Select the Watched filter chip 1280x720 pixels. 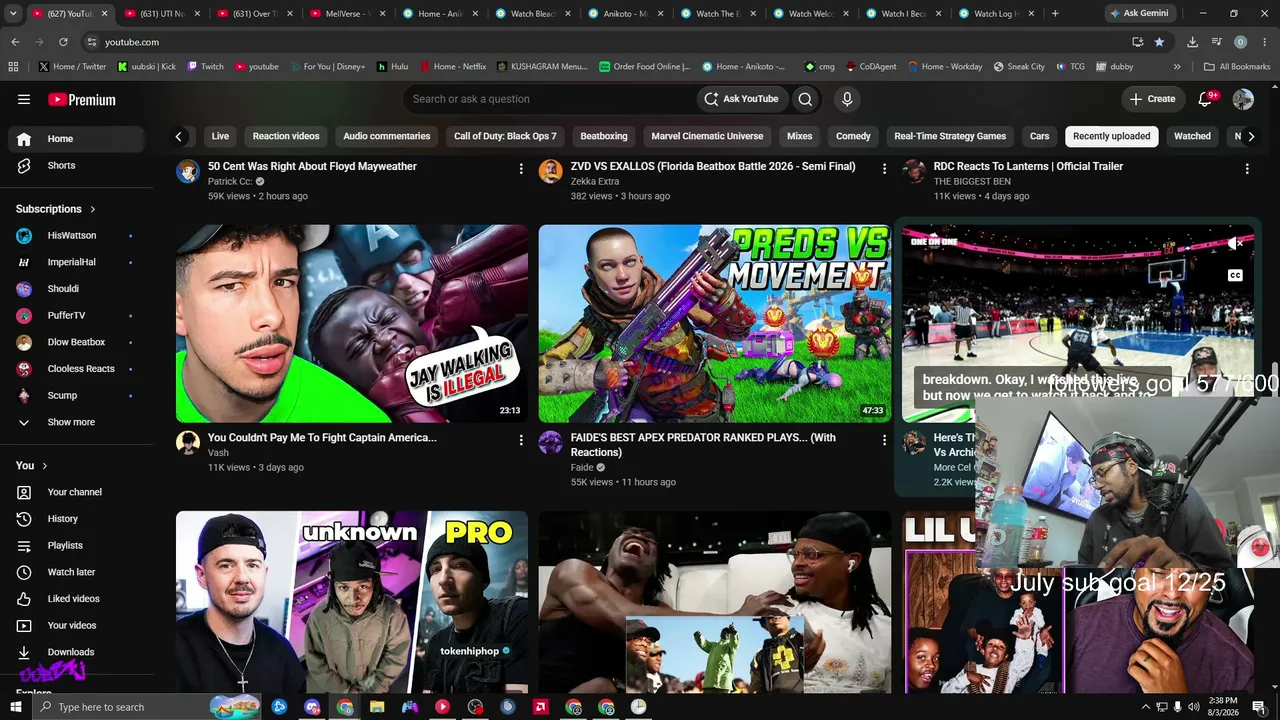click(1192, 136)
